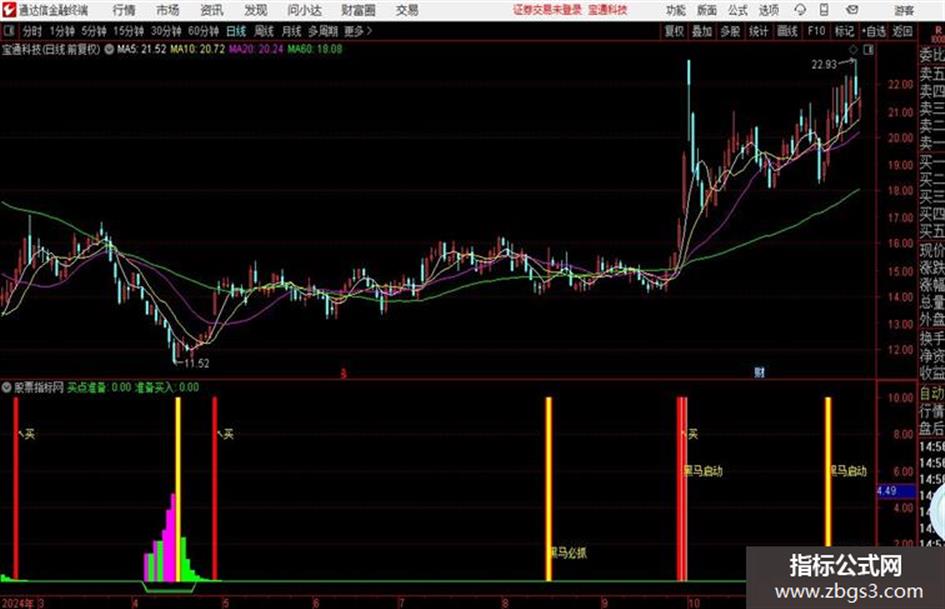Click the 返回 back button
This screenshot has width=945, height=609.
tap(902, 31)
